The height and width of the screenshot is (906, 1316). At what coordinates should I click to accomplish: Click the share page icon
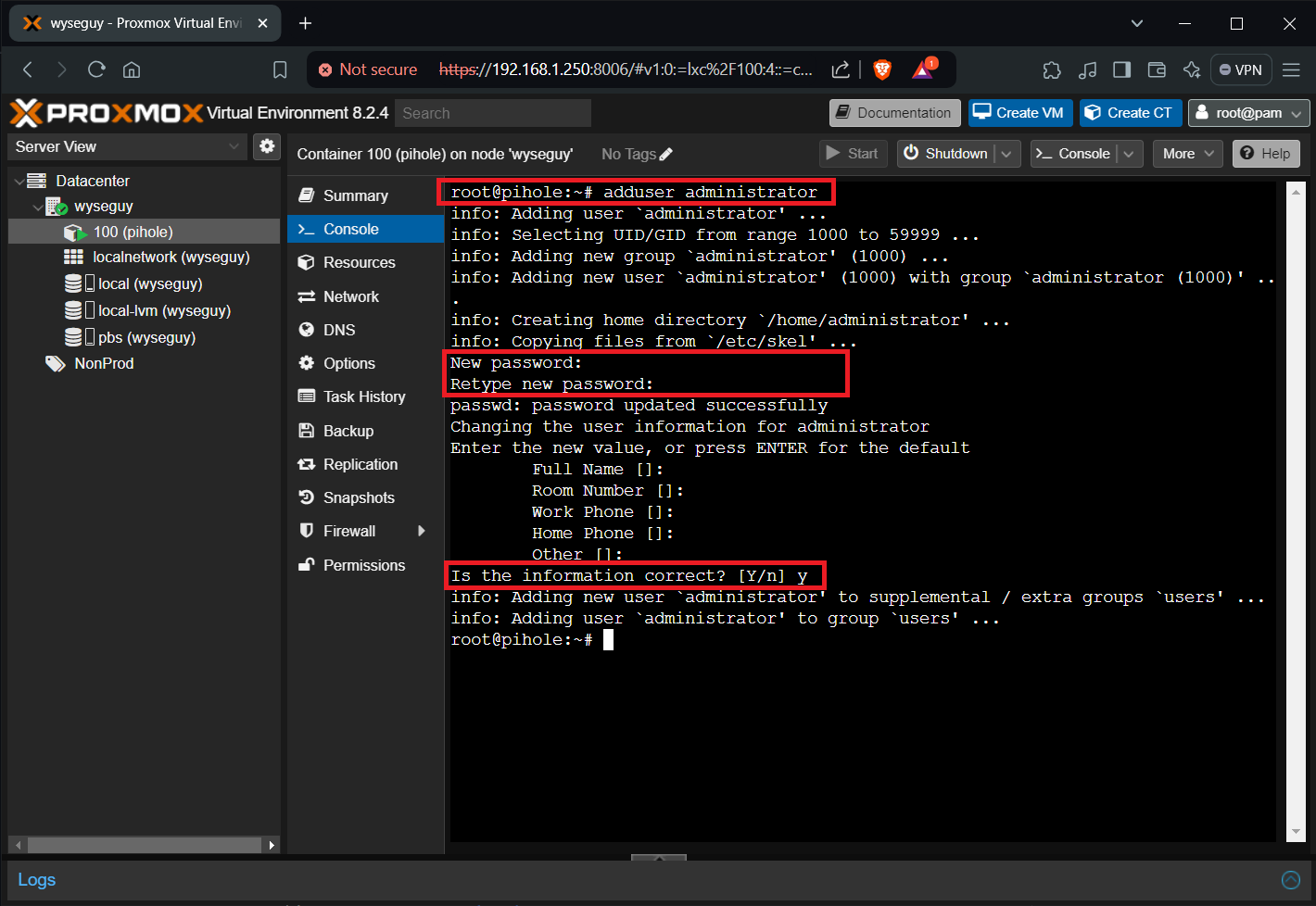[841, 69]
